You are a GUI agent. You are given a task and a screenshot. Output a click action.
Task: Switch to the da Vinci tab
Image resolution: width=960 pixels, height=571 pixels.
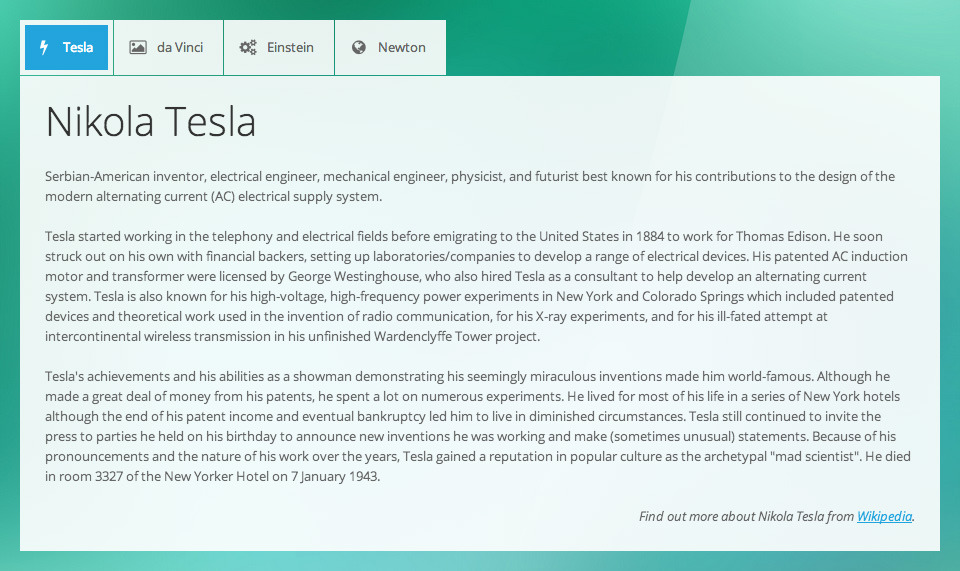click(168, 48)
